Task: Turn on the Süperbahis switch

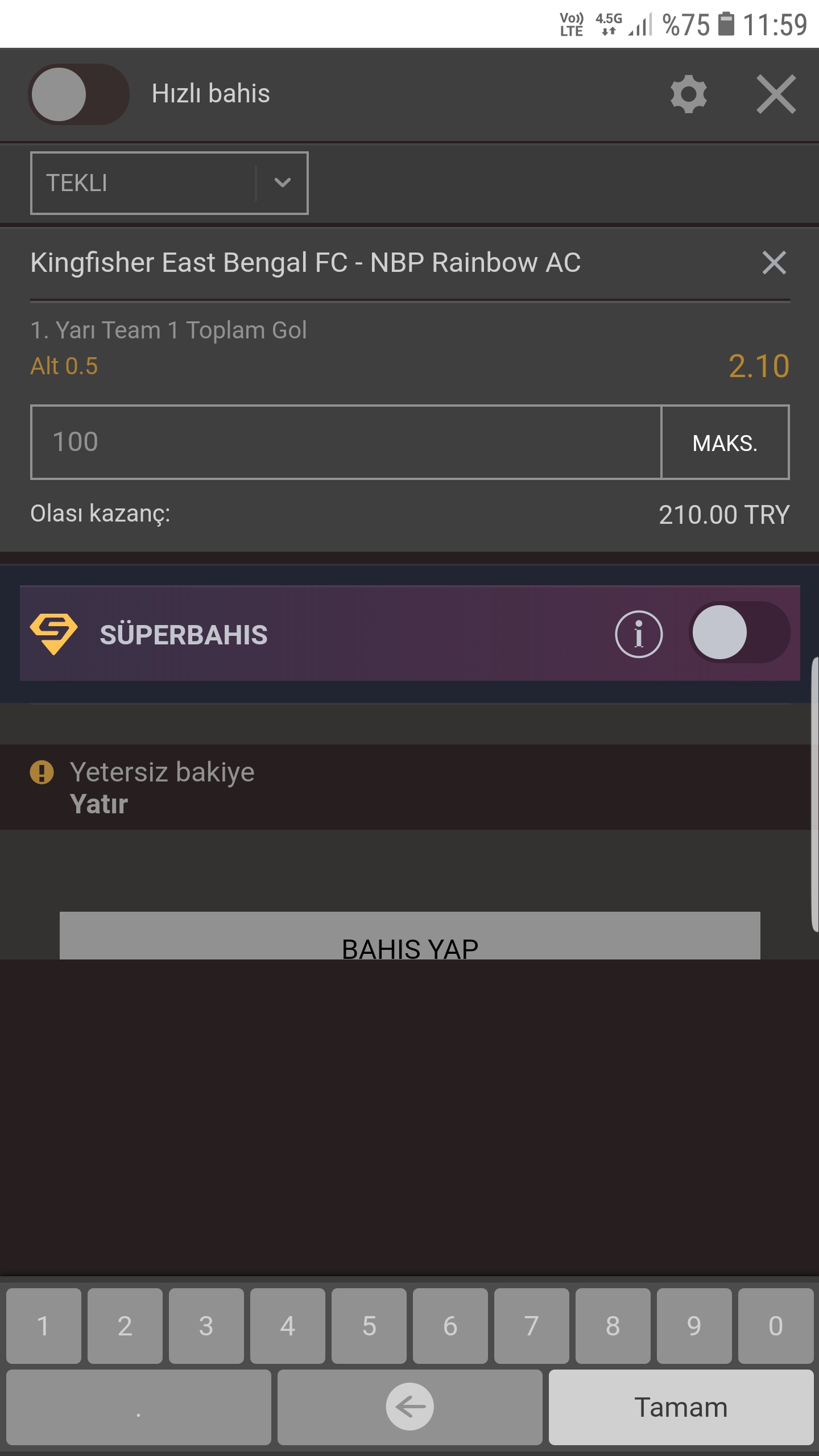Action: 739,632
